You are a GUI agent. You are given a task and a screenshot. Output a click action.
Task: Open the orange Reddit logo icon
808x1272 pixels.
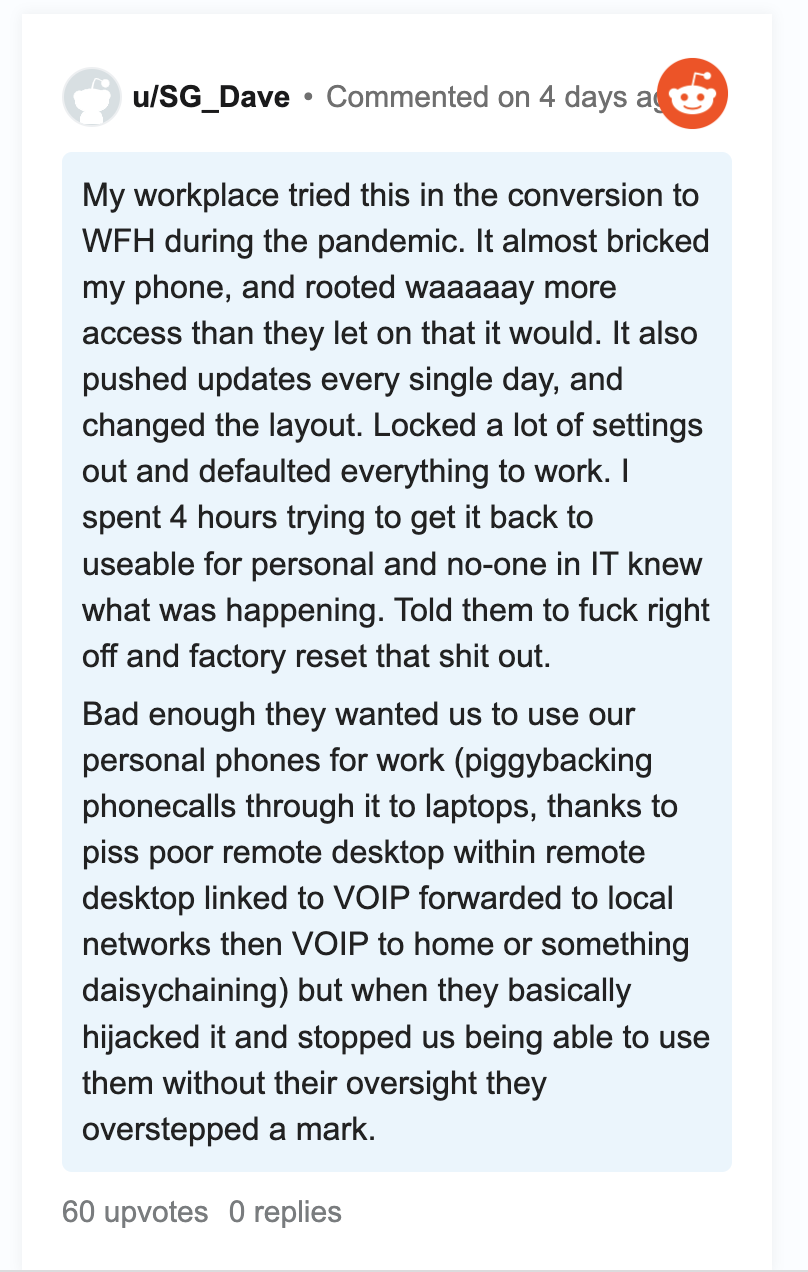click(x=693, y=97)
